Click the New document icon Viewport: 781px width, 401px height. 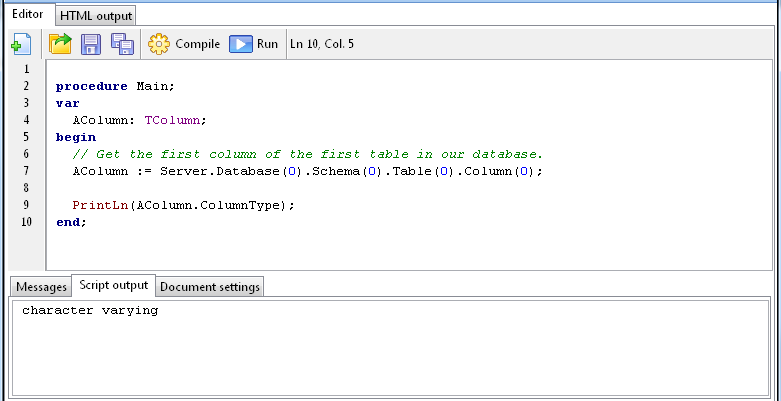21,44
